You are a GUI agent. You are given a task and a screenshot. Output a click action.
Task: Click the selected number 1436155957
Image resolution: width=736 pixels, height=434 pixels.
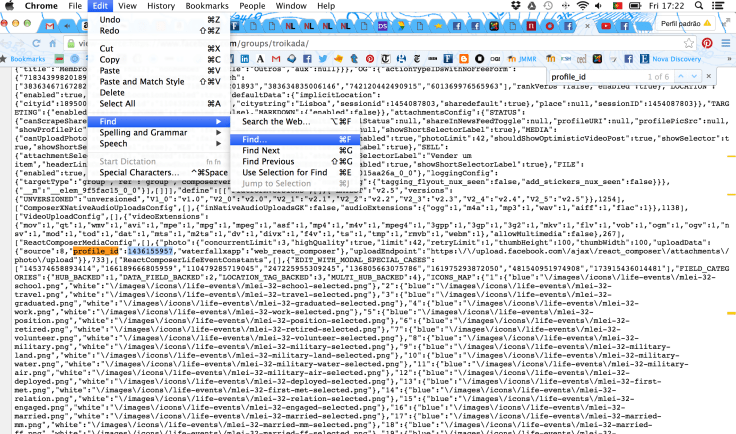pyautogui.click(x=150, y=251)
